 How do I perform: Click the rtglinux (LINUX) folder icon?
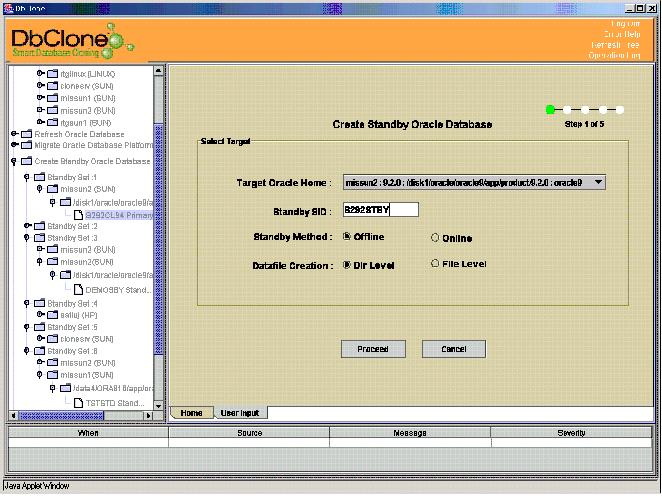pyautogui.click(x=53, y=74)
